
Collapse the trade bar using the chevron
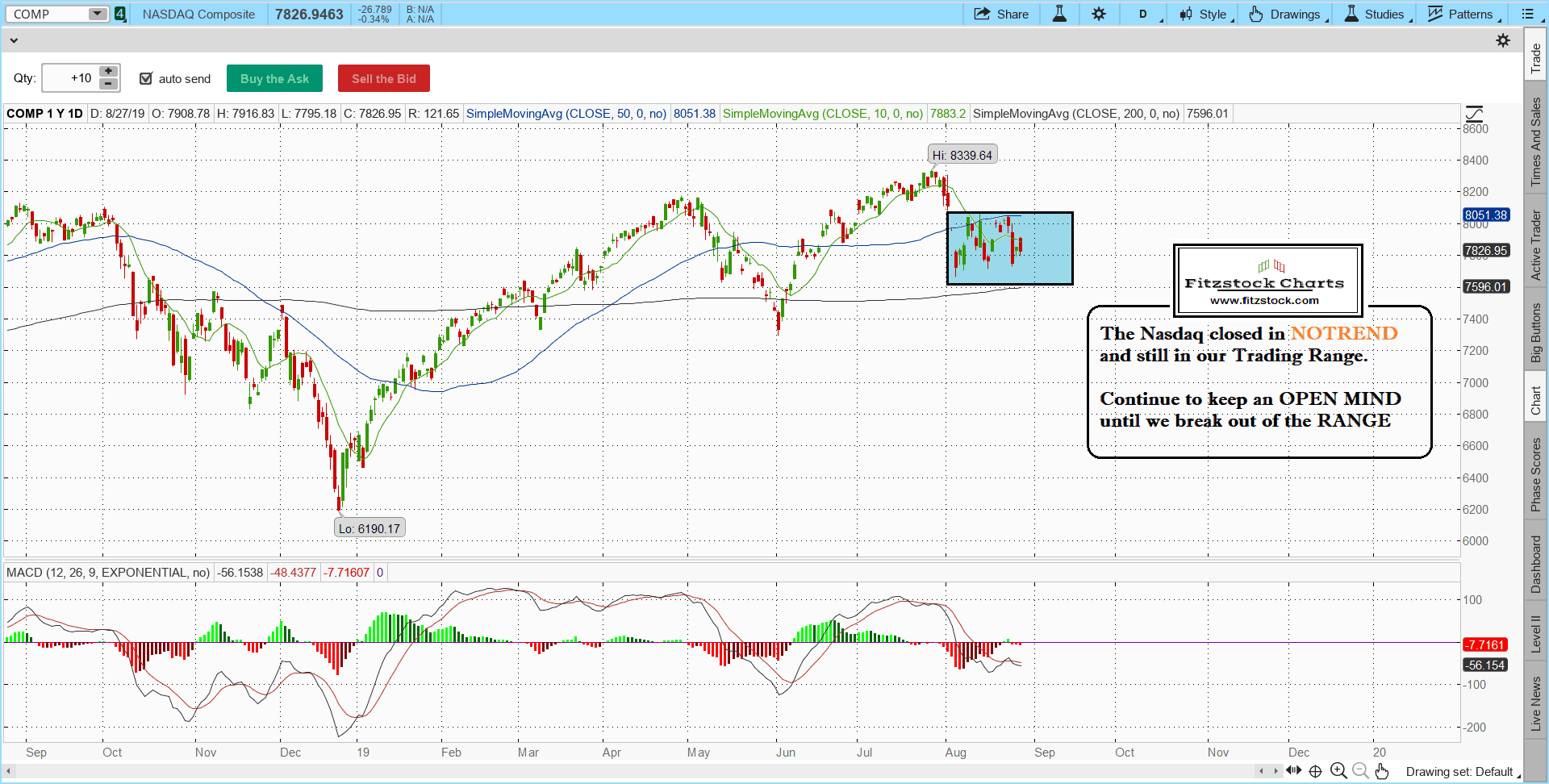pyautogui.click(x=14, y=40)
